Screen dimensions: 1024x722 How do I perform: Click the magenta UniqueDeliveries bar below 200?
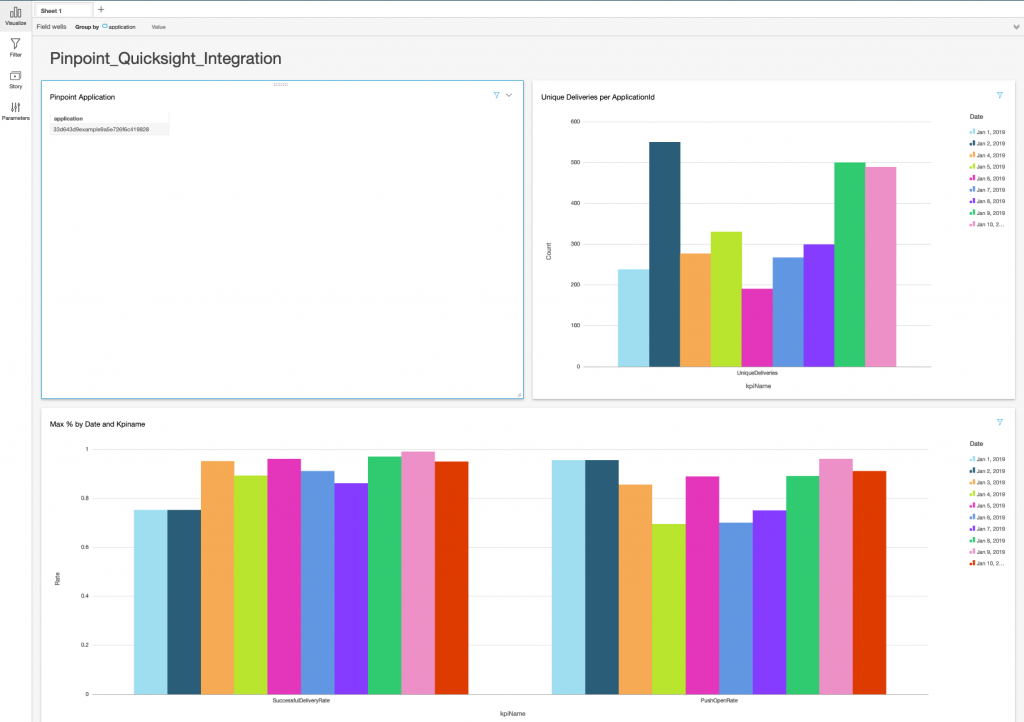pyautogui.click(x=757, y=328)
